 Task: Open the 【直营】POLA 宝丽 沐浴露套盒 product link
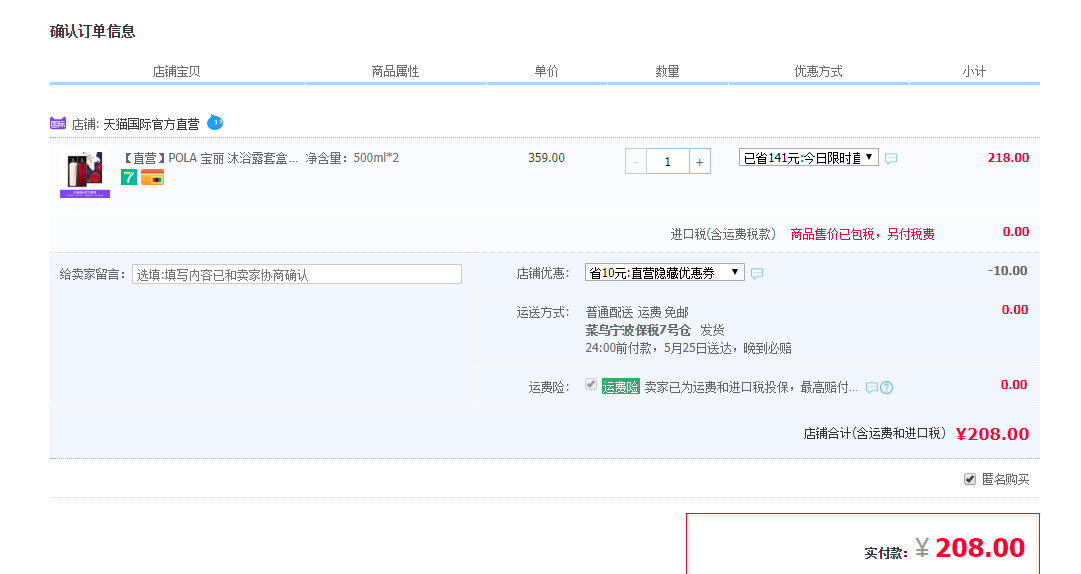210,158
